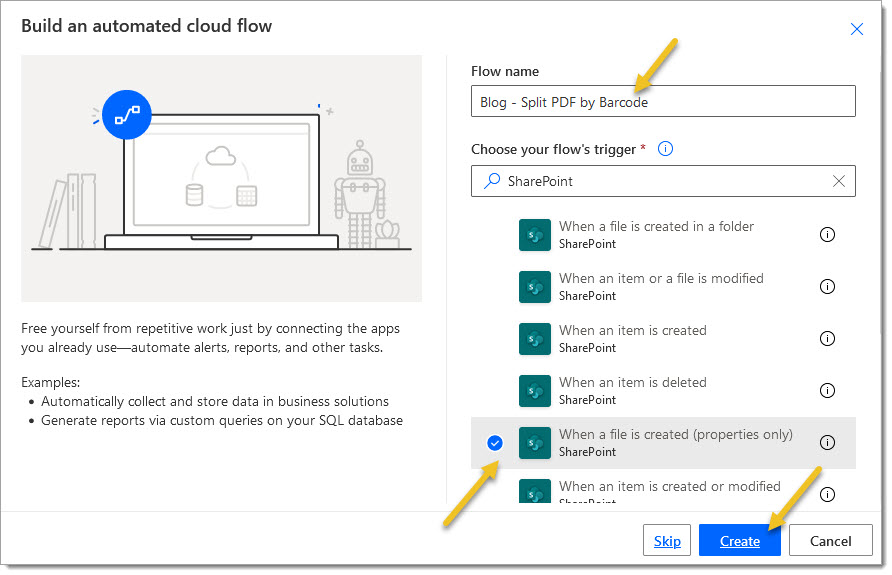
Task: Show info for When an item is created or modified
Action: click(827, 494)
